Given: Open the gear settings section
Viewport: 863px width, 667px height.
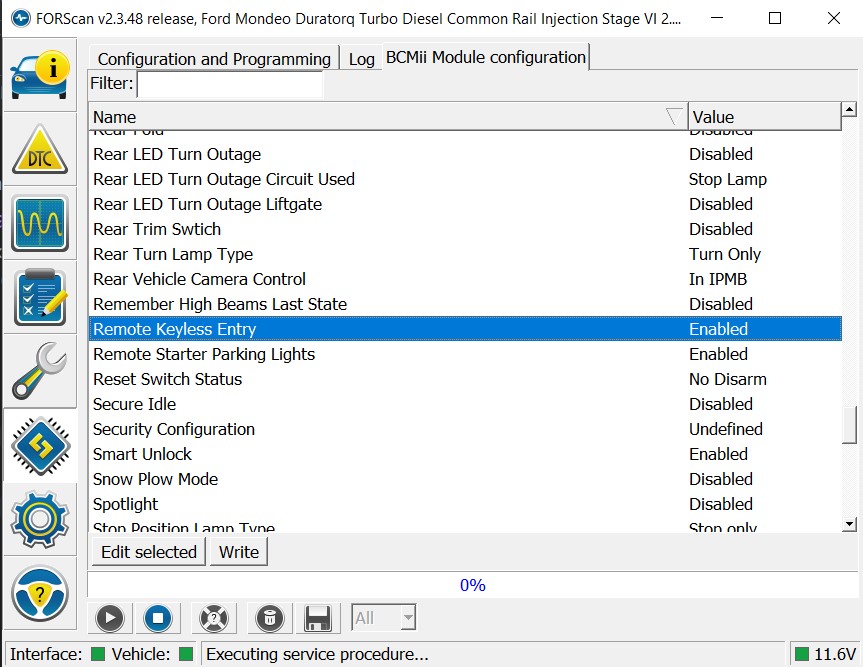Looking at the screenshot, I should click(40, 519).
